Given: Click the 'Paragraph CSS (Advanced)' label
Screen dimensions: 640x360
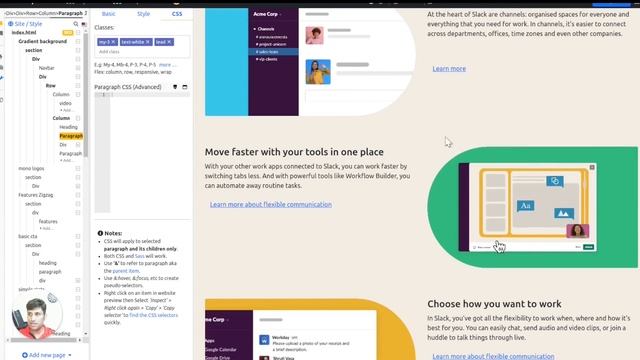Looking at the screenshot, I should click(x=128, y=87).
